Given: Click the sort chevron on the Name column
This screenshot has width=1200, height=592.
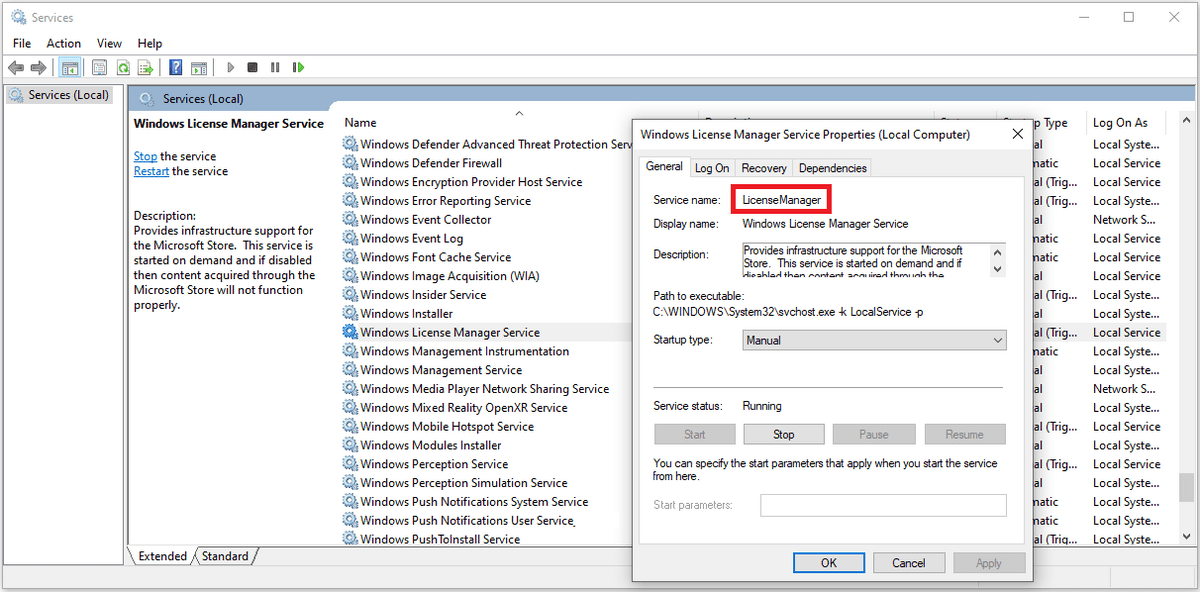Looking at the screenshot, I should point(519,113).
